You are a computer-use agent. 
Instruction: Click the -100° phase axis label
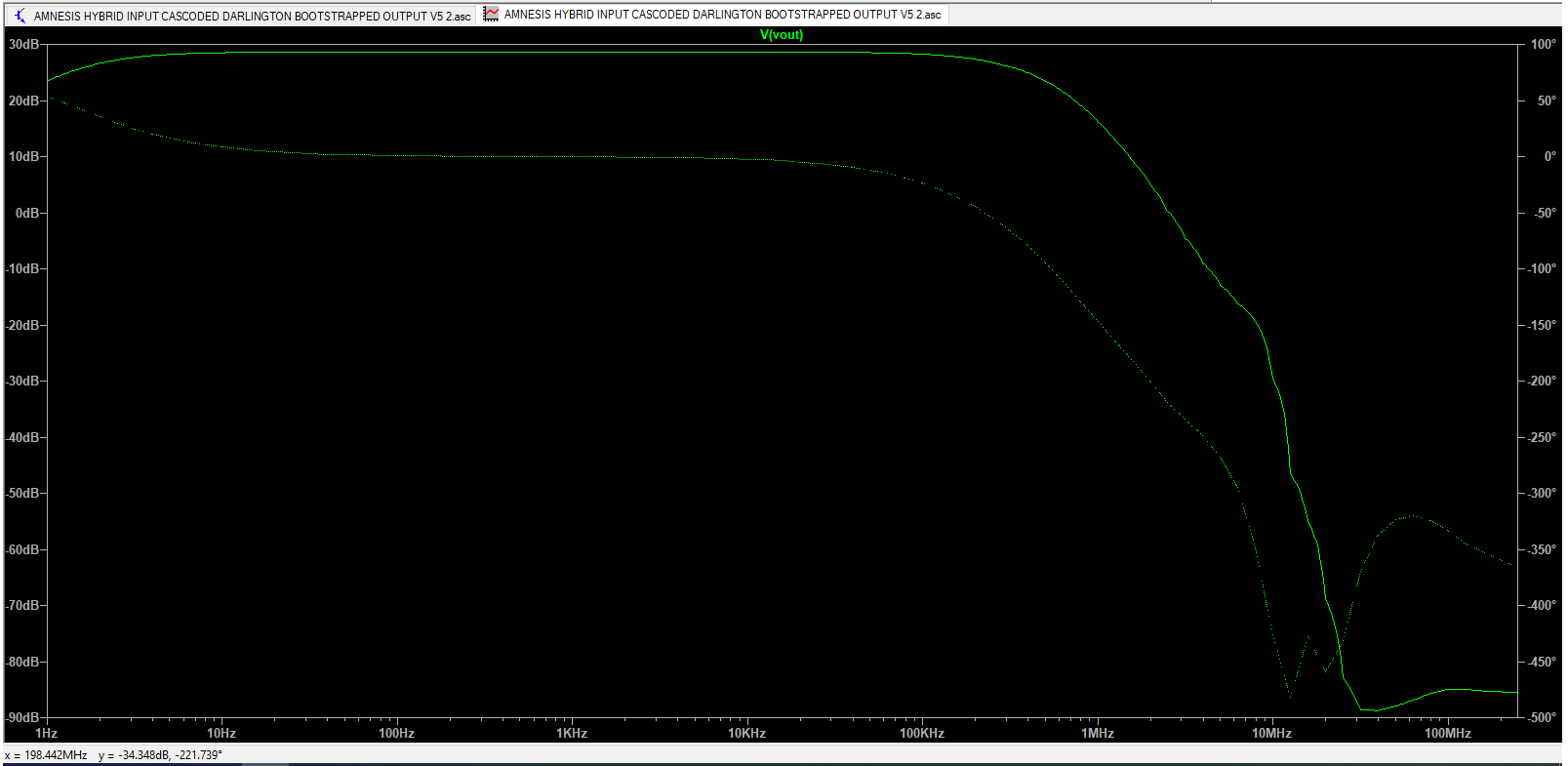point(1542,268)
